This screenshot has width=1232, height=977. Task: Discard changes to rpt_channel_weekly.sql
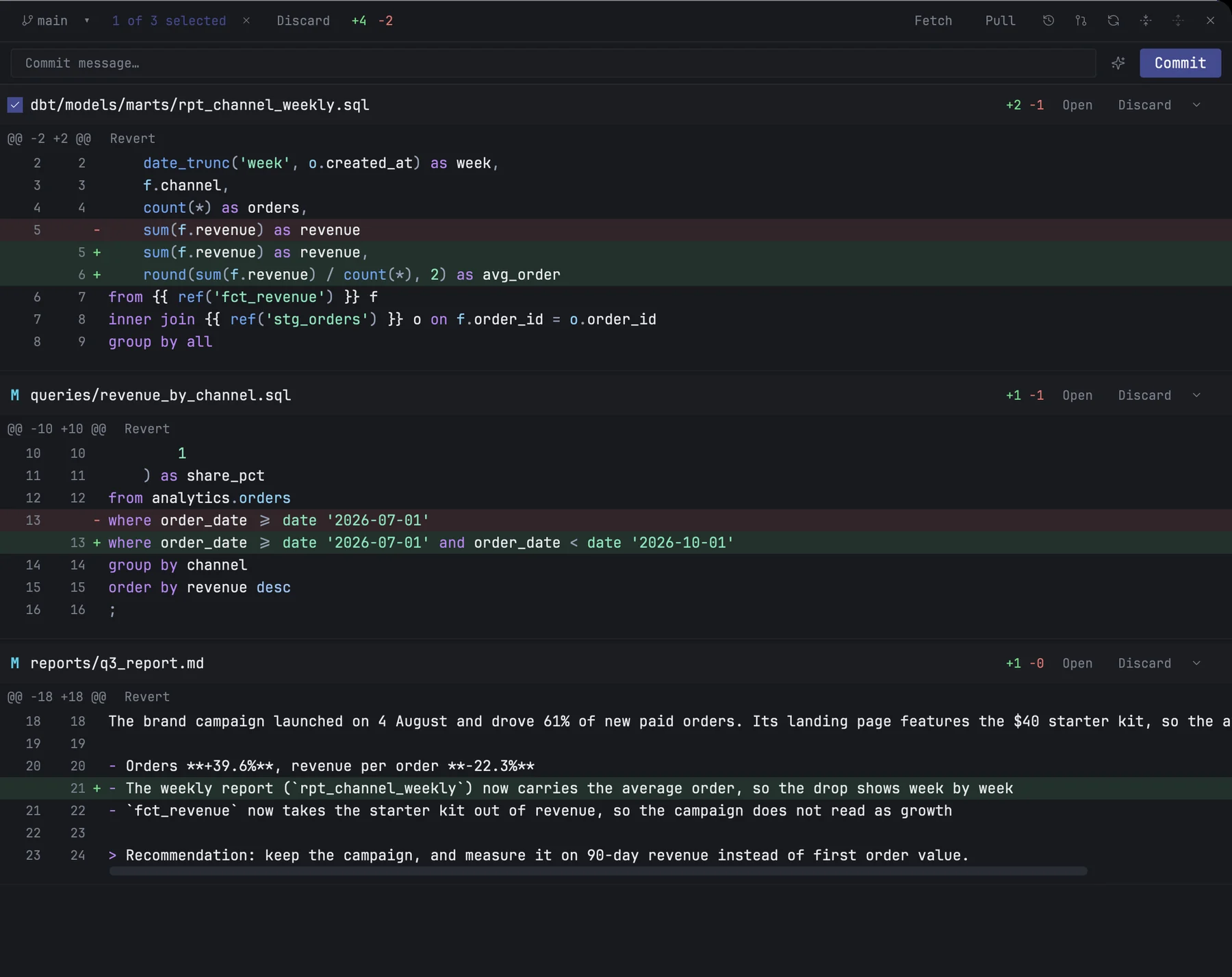1144,105
